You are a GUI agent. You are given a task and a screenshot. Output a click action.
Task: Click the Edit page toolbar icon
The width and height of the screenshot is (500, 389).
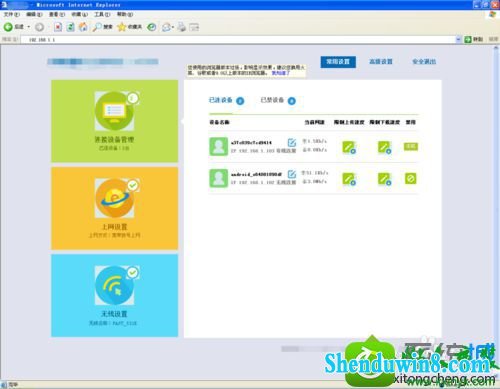coord(194,27)
